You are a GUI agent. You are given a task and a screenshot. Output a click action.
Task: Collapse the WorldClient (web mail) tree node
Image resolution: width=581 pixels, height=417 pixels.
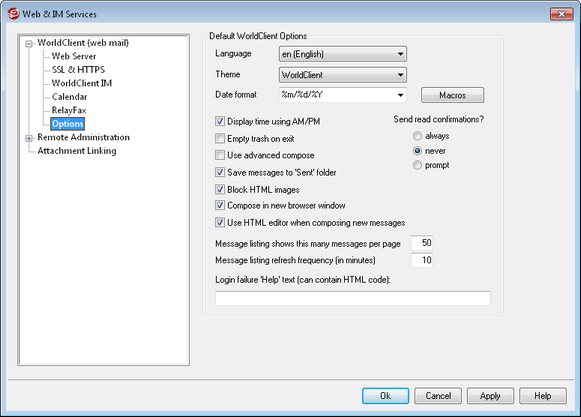tap(29, 44)
